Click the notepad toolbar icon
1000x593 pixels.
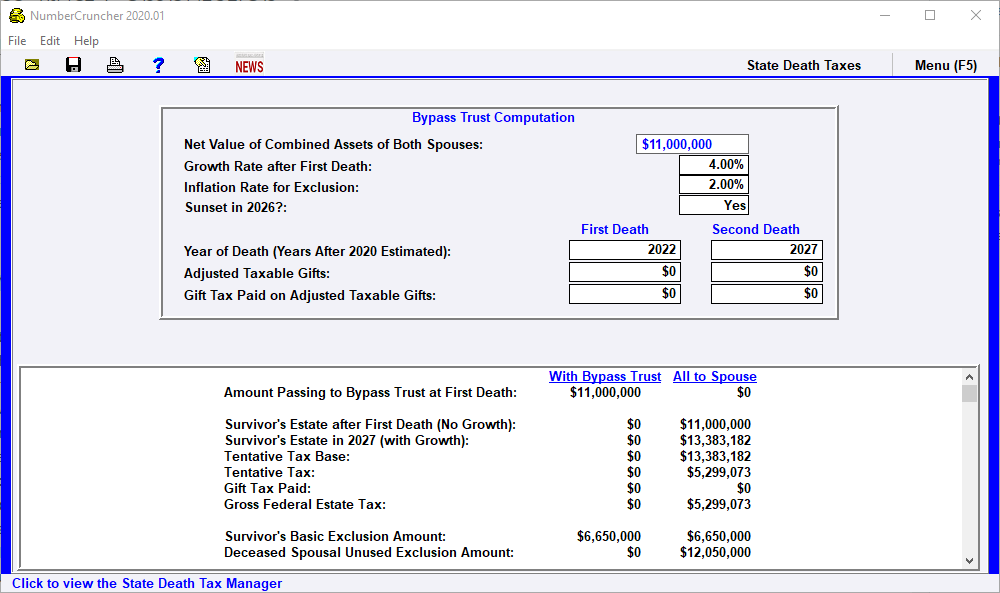[x=202, y=64]
